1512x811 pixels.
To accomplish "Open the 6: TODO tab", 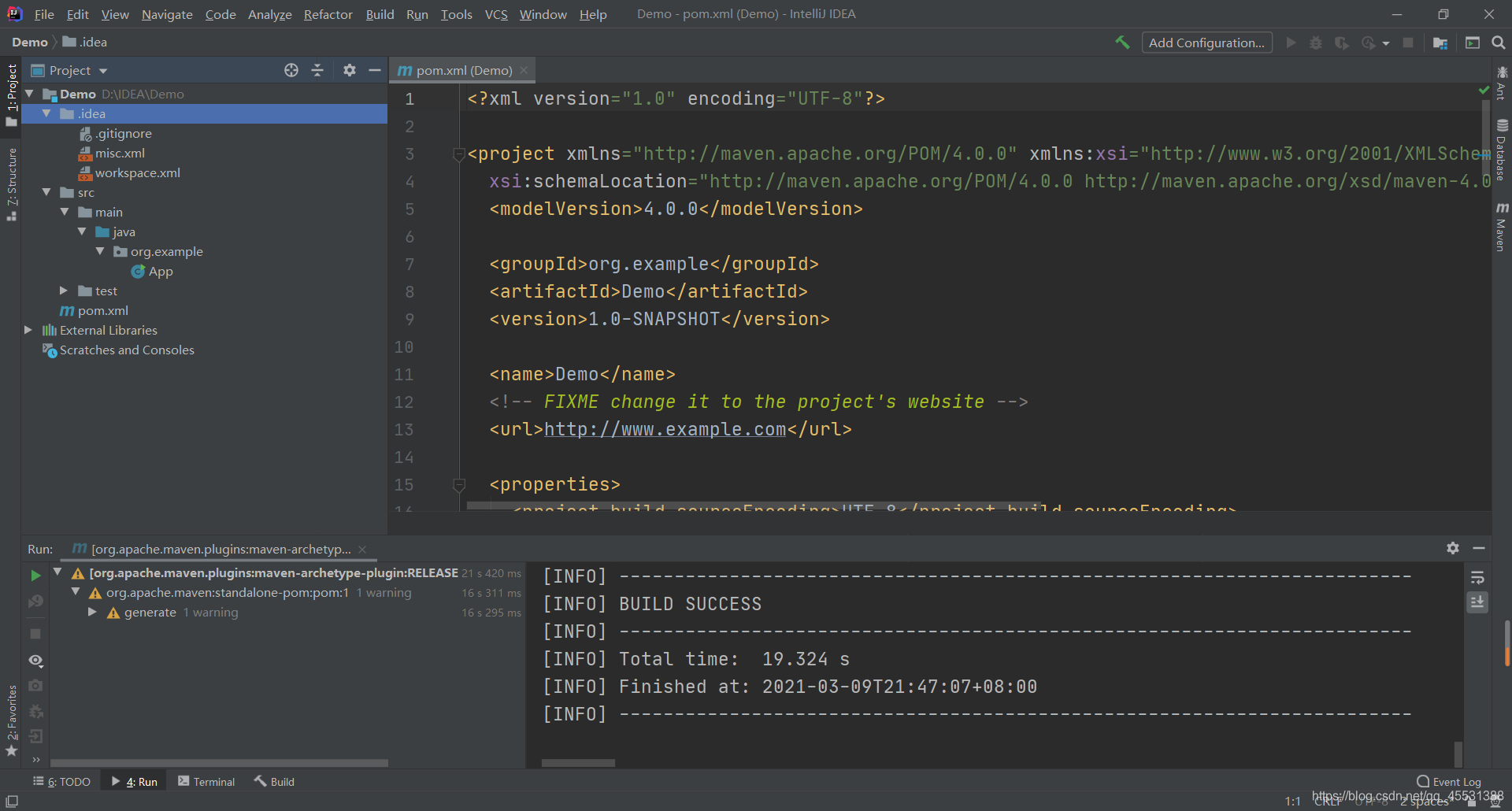I will click(62, 782).
